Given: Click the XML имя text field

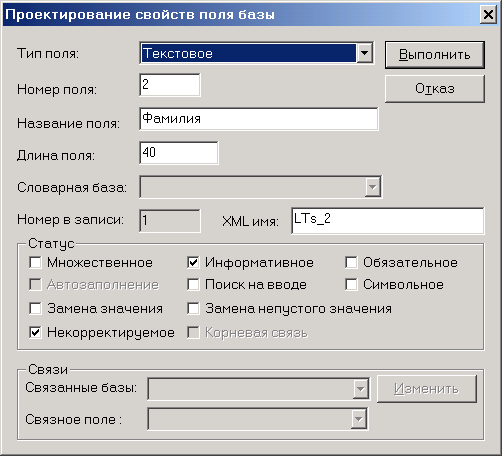Looking at the screenshot, I should click(388, 221).
